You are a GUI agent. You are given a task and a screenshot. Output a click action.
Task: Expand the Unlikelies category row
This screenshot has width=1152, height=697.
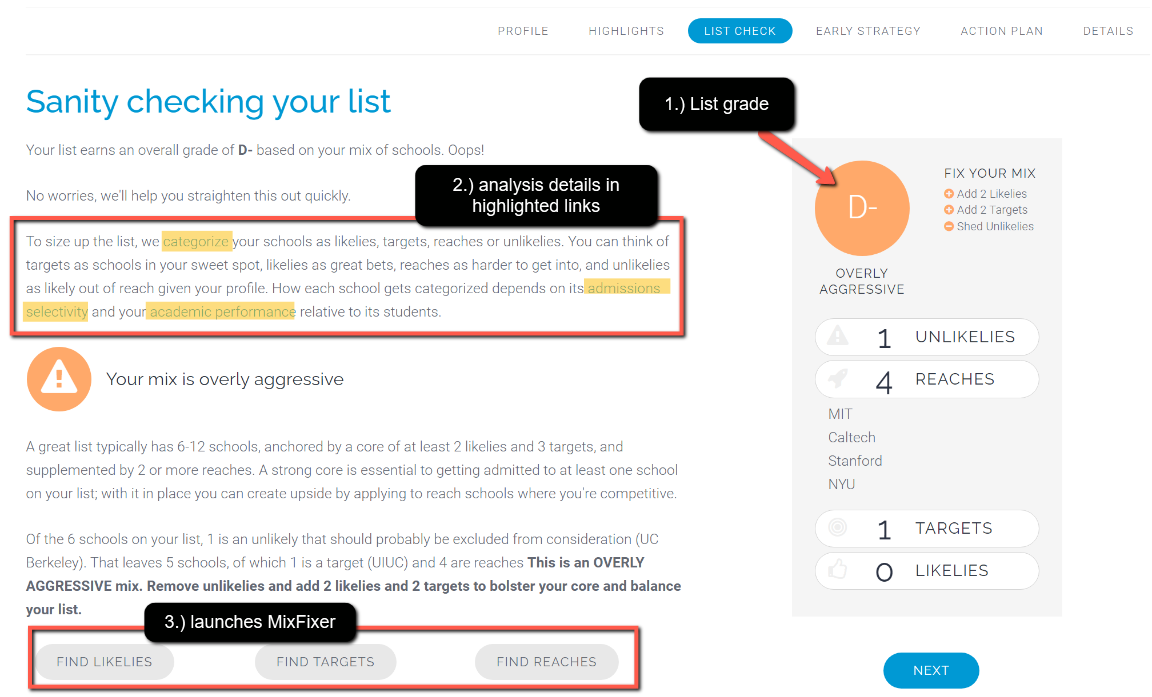(x=927, y=337)
